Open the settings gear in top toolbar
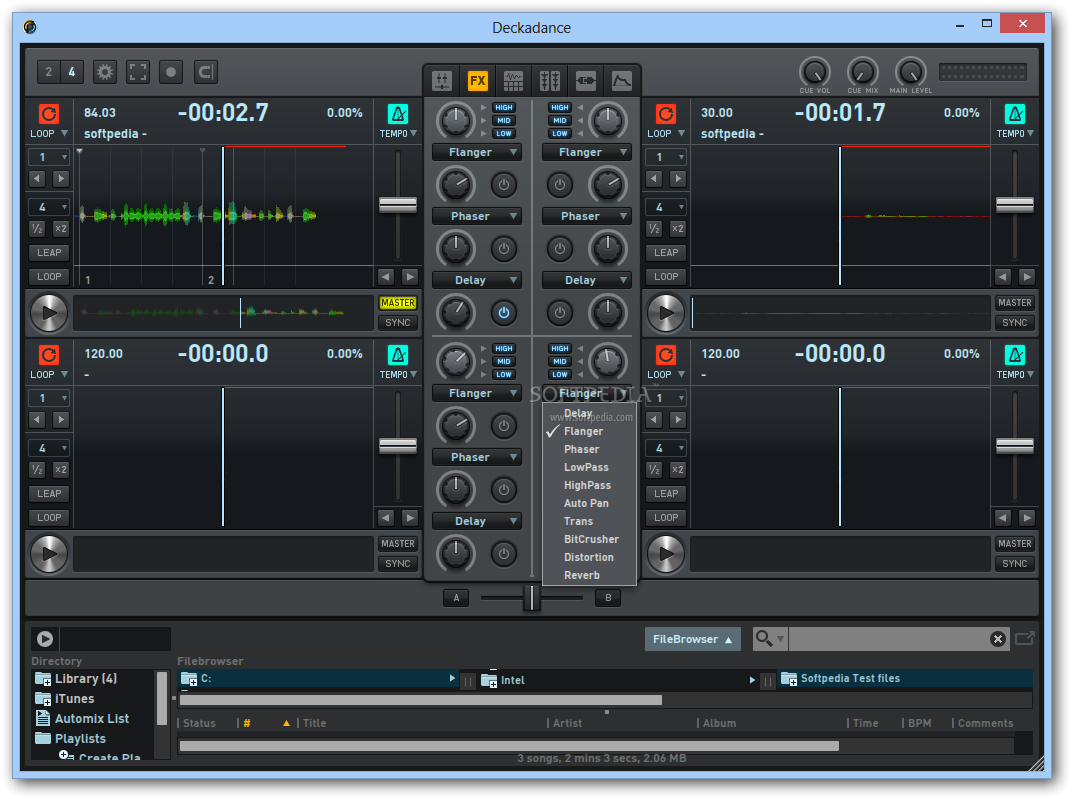This screenshot has width=1072, height=799. pyautogui.click(x=105, y=72)
